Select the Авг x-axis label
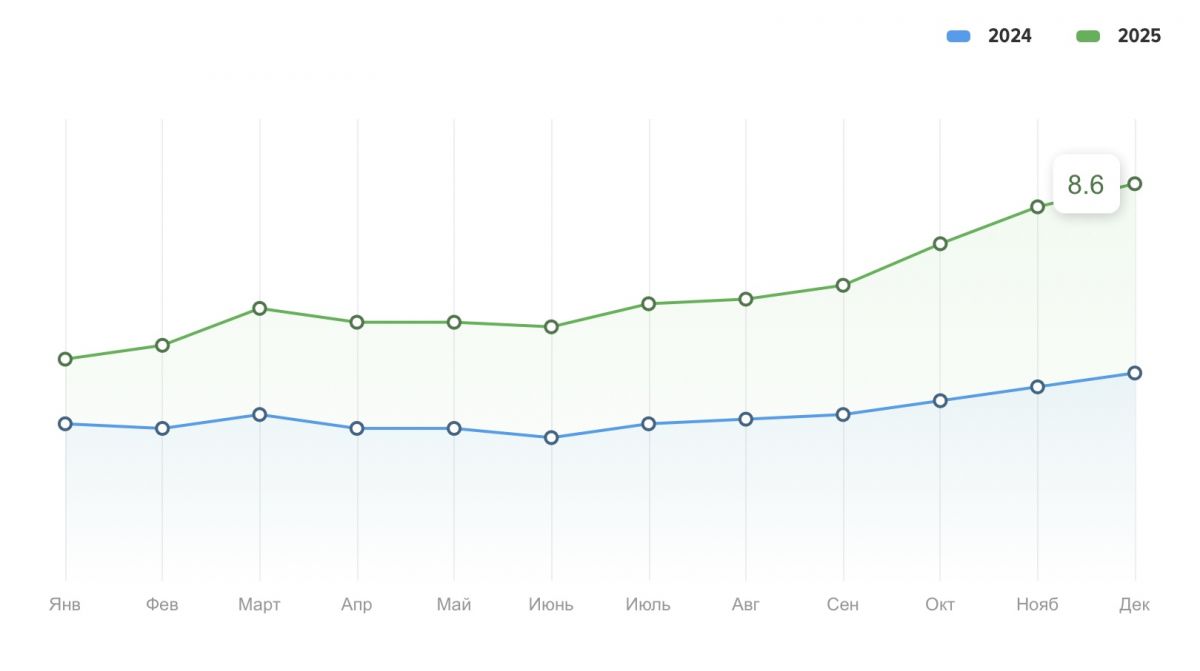Viewport: 1200px width, 671px height. pos(746,605)
